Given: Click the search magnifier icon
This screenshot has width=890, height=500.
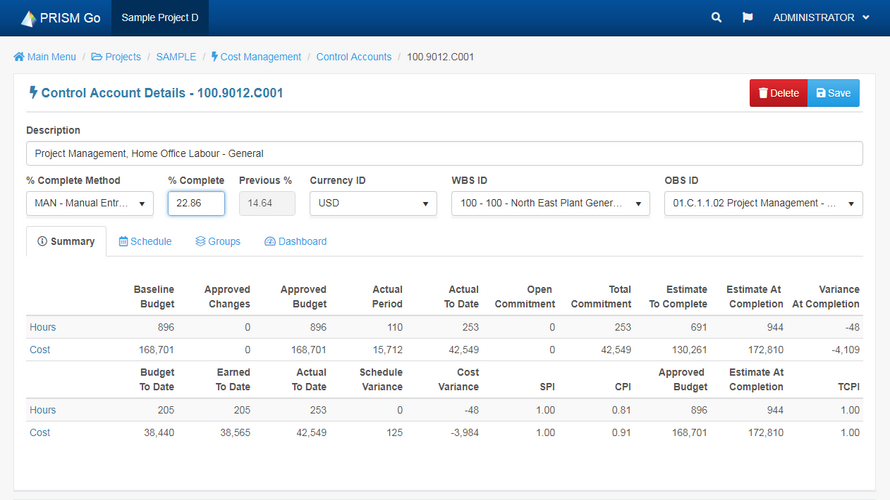Looking at the screenshot, I should (716, 18).
